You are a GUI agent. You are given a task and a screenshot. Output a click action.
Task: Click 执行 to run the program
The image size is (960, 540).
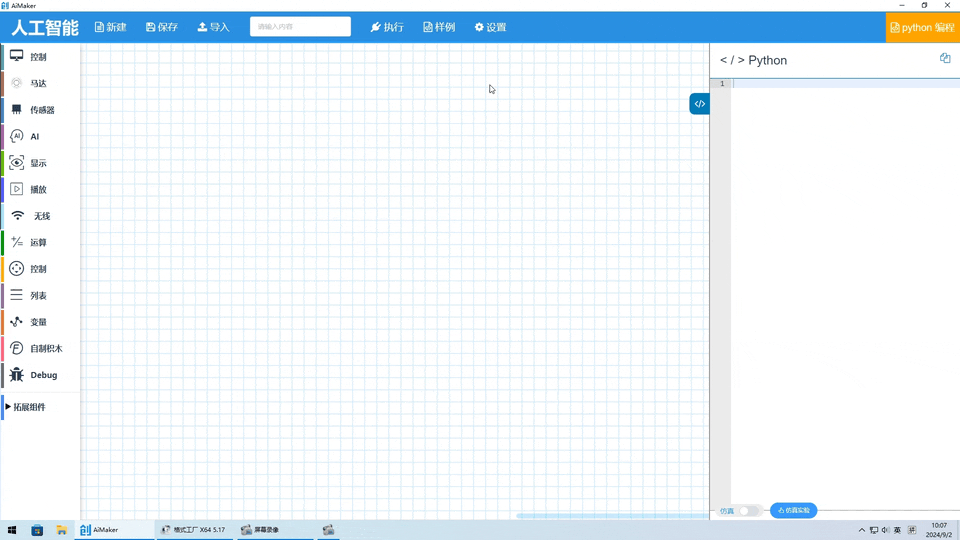(x=387, y=27)
